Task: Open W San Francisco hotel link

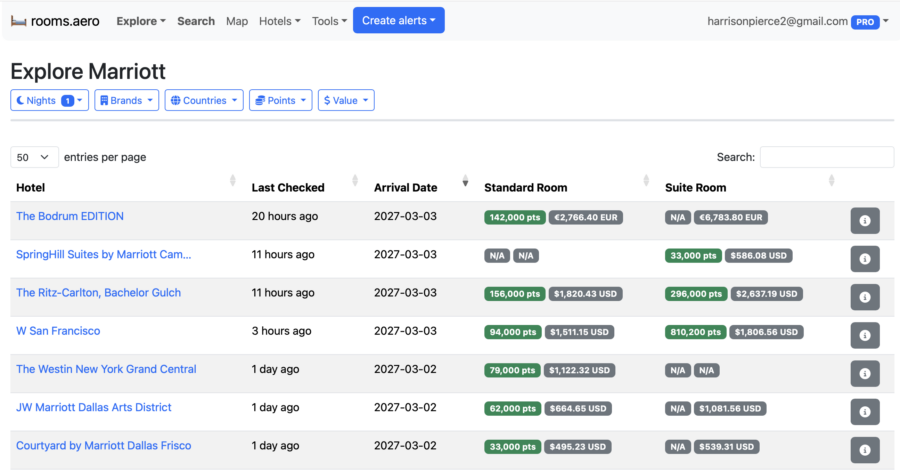Action: coord(58,331)
